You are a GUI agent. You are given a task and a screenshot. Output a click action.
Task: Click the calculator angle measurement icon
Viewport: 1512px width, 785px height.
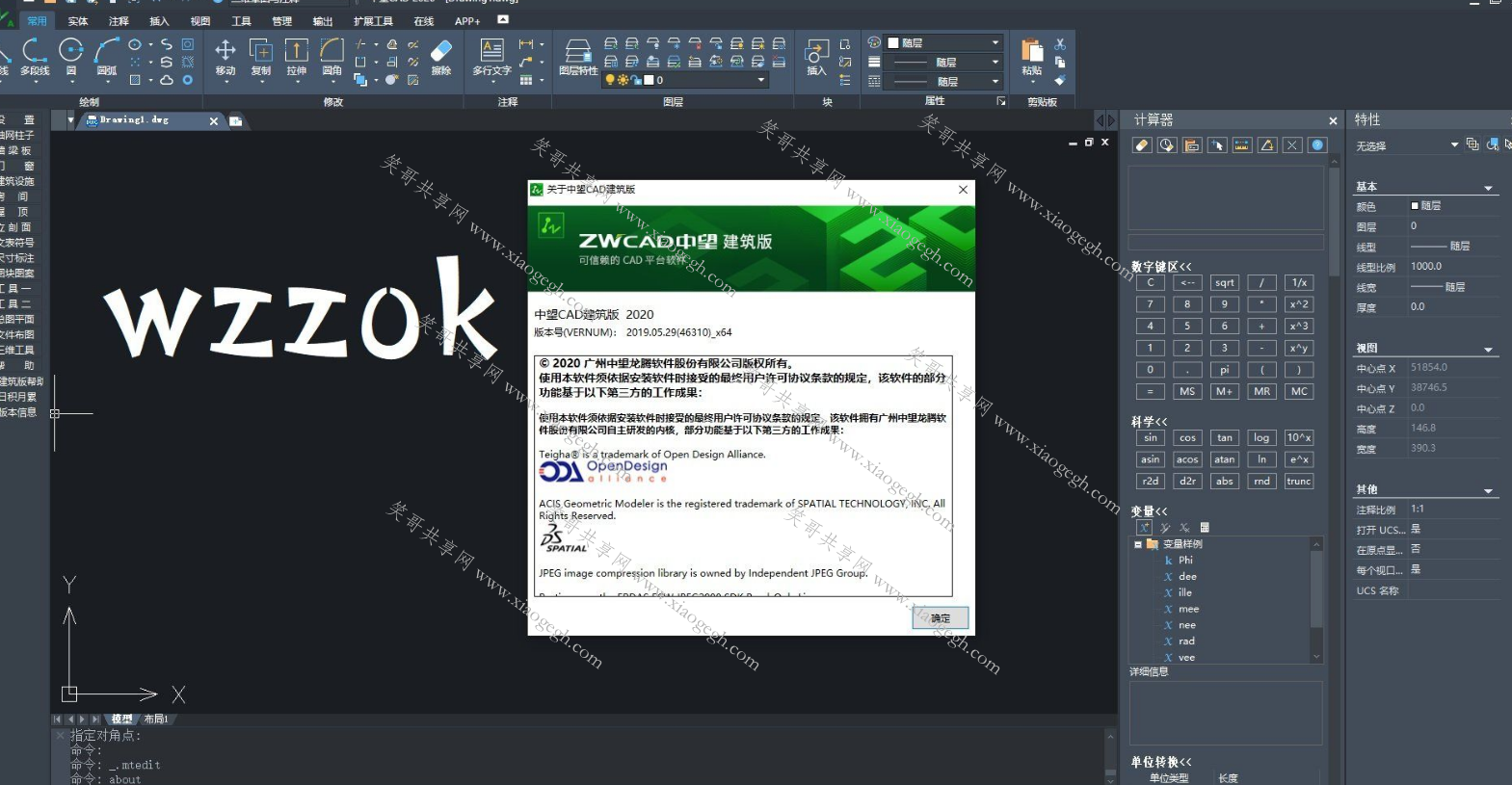click(x=1267, y=145)
